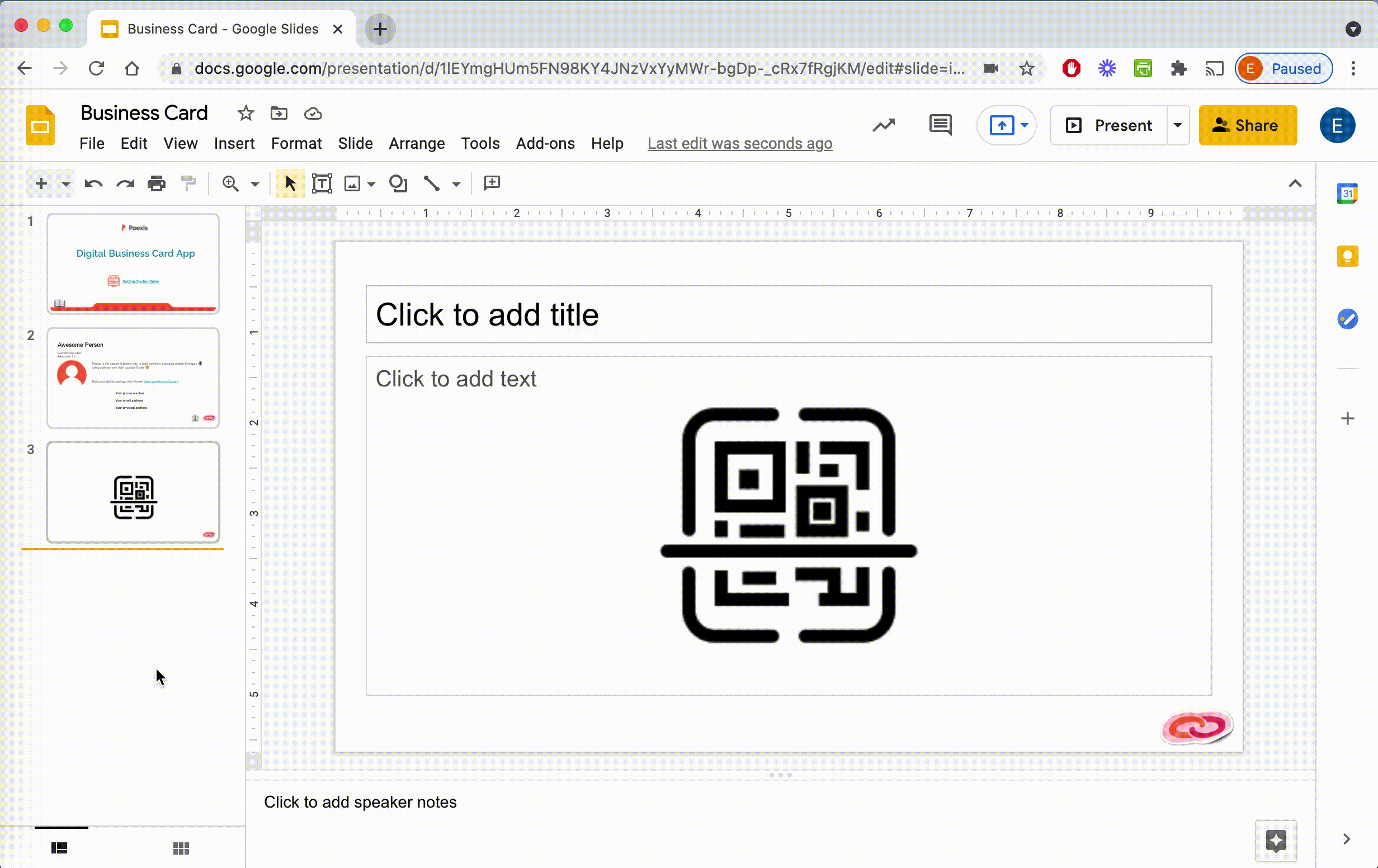Add a comment via toolbar icon
The image size is (1378, 868).
(492, 183)
